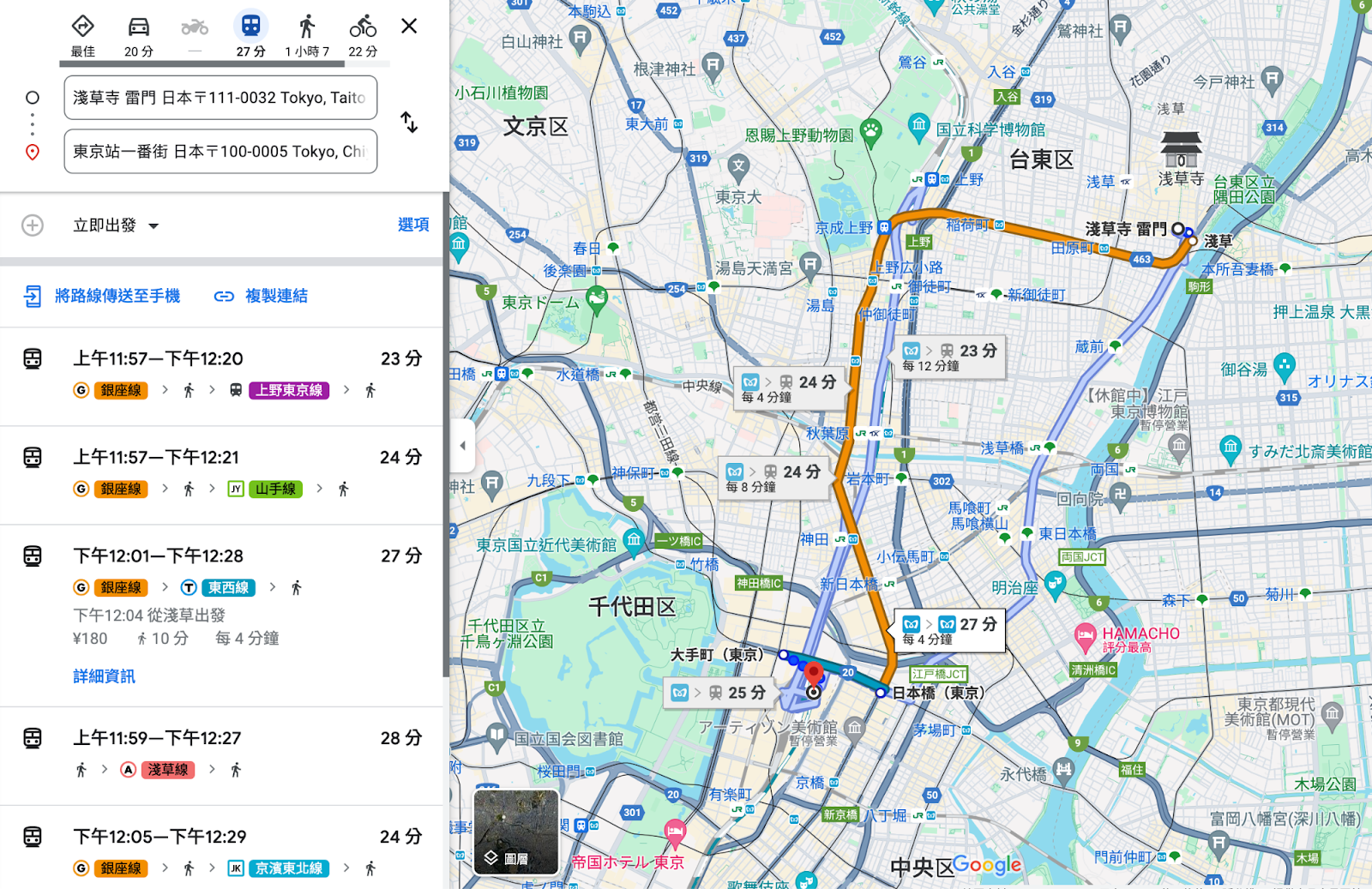Screen dimensions: 1372x889
Task: Collapse the side panel arrow
Action: pyautogui.click(x=463, y=445)
